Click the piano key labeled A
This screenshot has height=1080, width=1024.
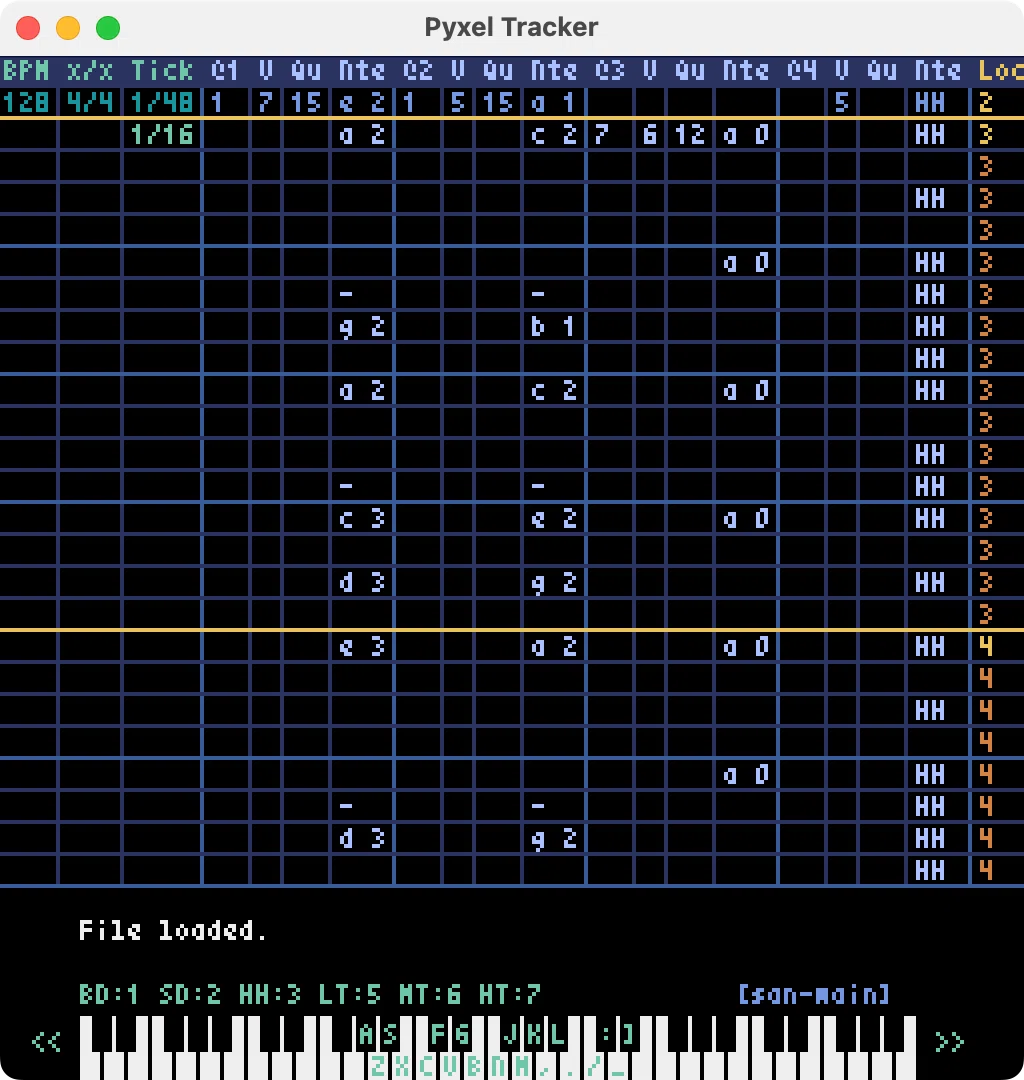pyautogui.click(x=366, y=1033)
